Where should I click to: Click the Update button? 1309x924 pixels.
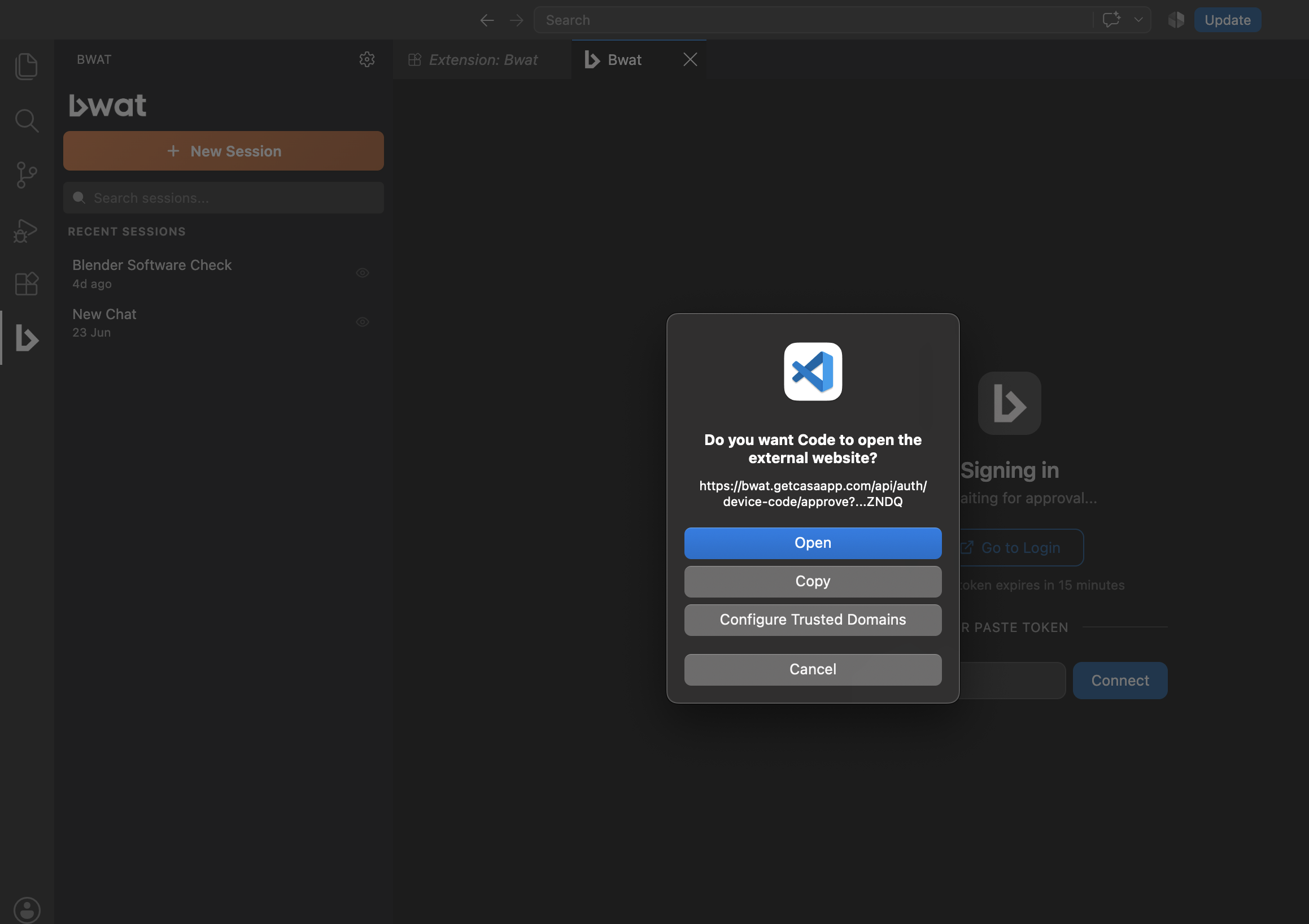click(x=1227, y=20)
